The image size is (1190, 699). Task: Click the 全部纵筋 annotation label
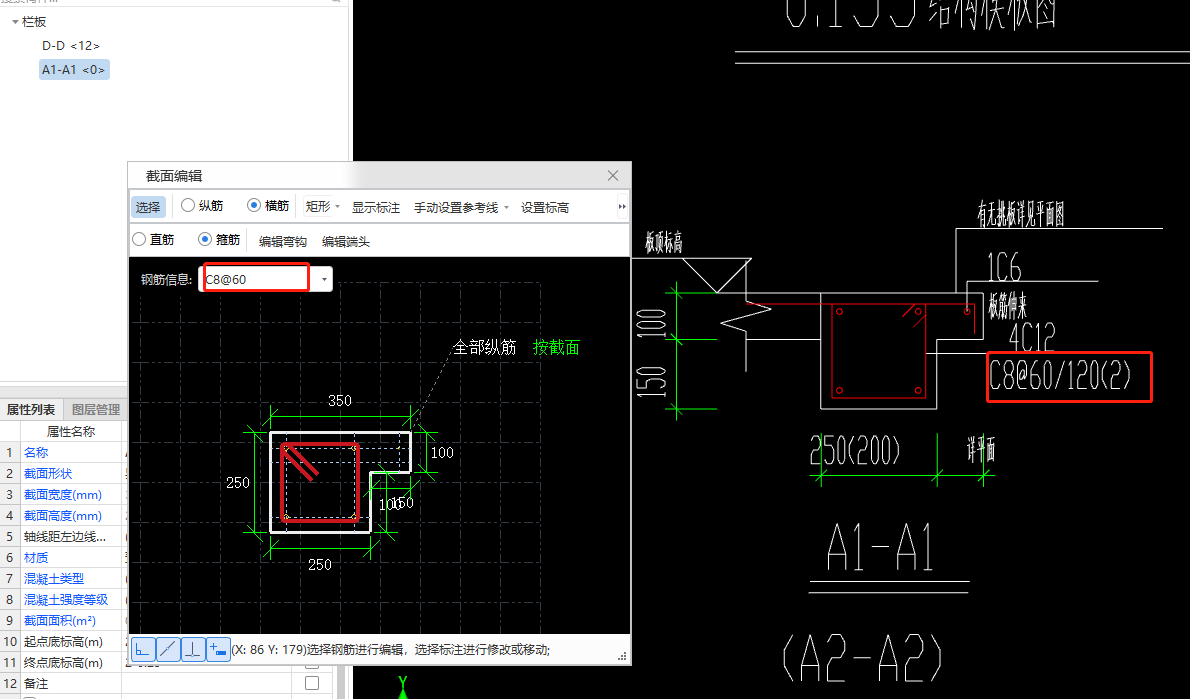(x=484, y=348)
